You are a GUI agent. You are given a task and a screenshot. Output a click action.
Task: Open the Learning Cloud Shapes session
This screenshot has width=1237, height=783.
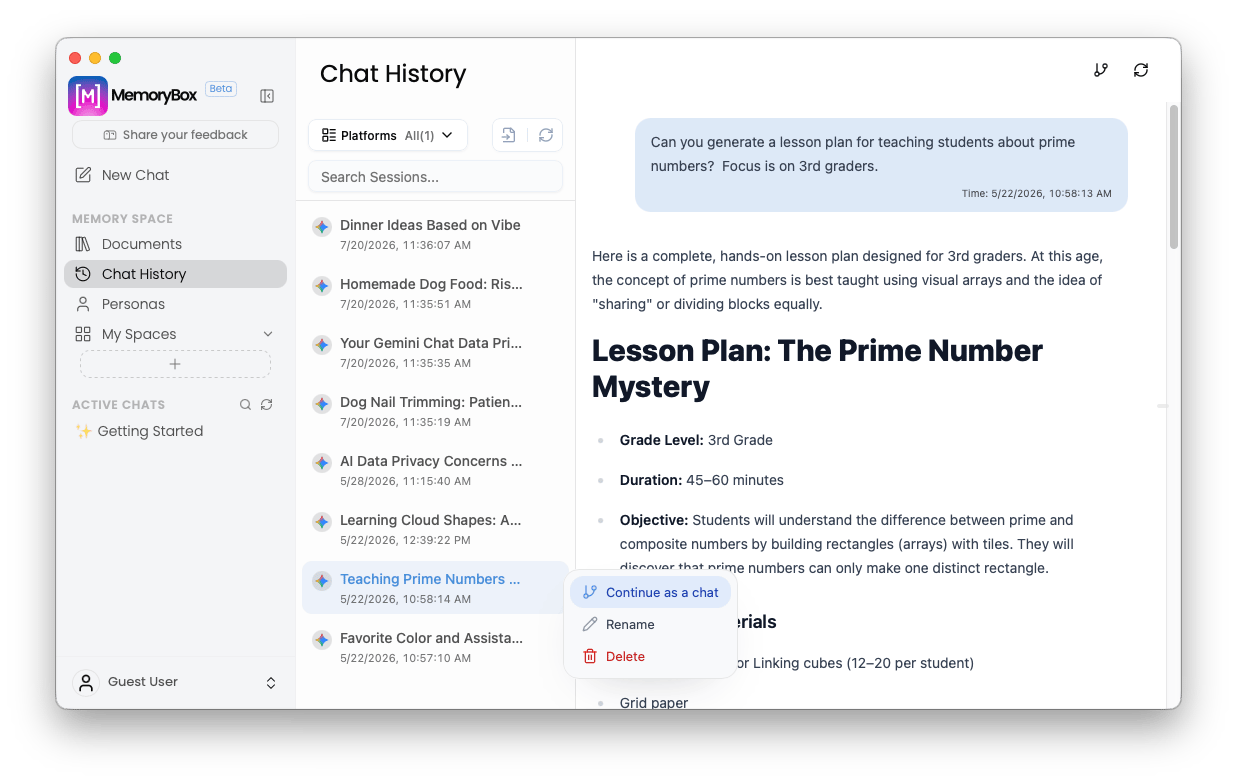(435, 529)
